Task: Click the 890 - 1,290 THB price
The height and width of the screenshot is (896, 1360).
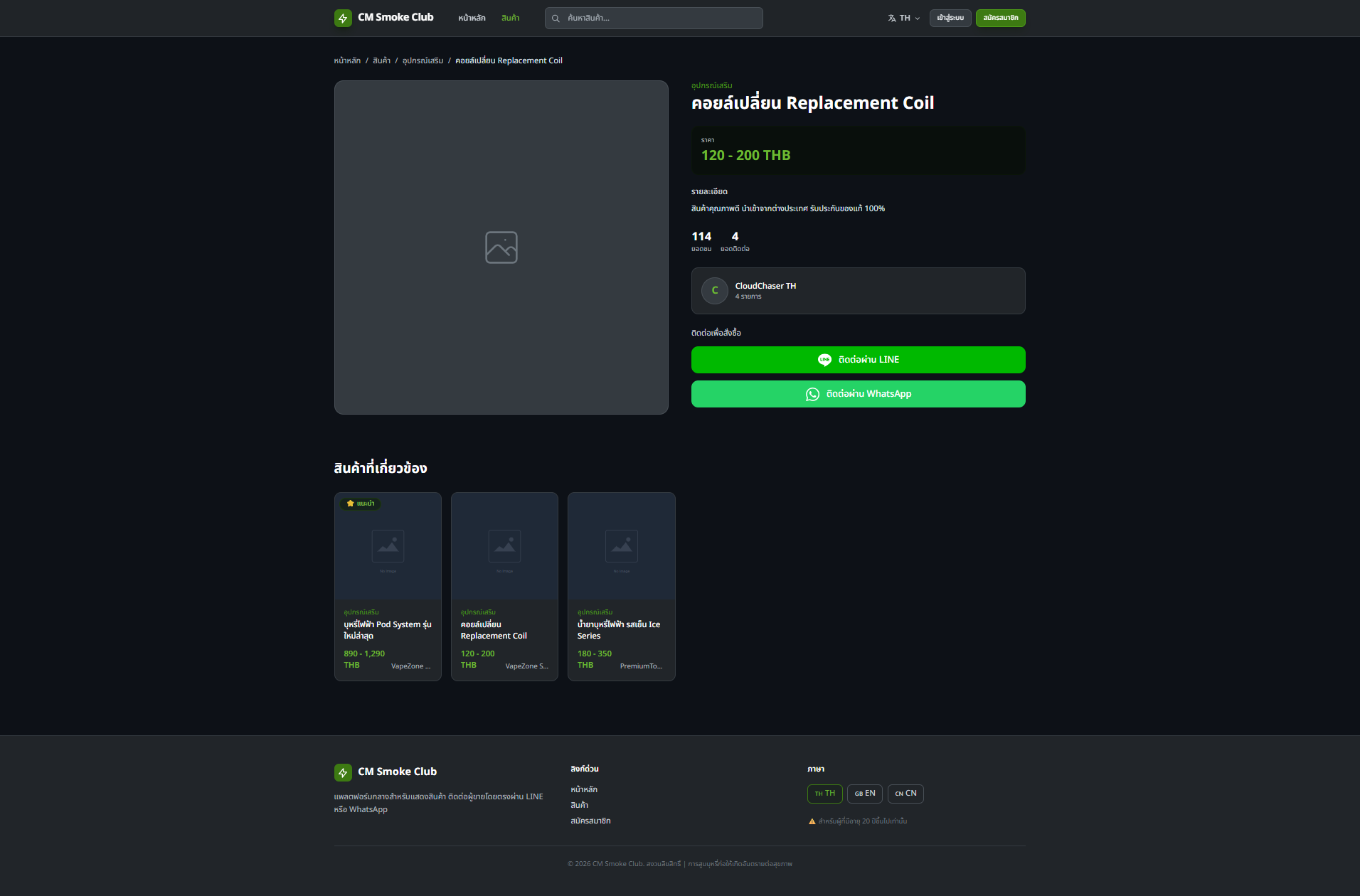Action: [364, 659]
